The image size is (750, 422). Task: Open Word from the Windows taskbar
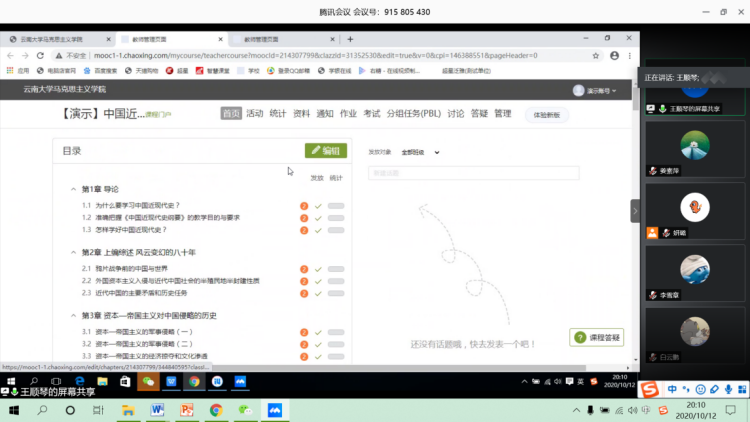[157, 410]
